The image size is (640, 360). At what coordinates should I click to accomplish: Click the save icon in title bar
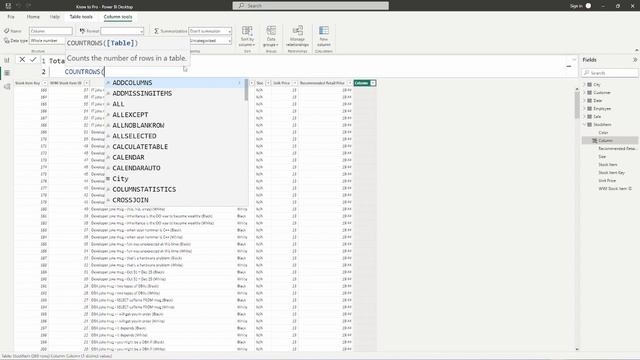8,6
